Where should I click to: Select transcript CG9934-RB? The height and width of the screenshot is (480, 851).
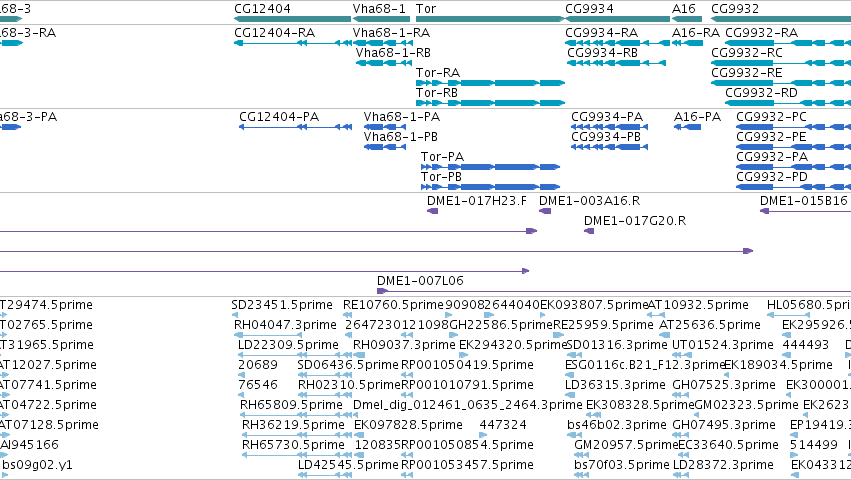tap(602, 53)
